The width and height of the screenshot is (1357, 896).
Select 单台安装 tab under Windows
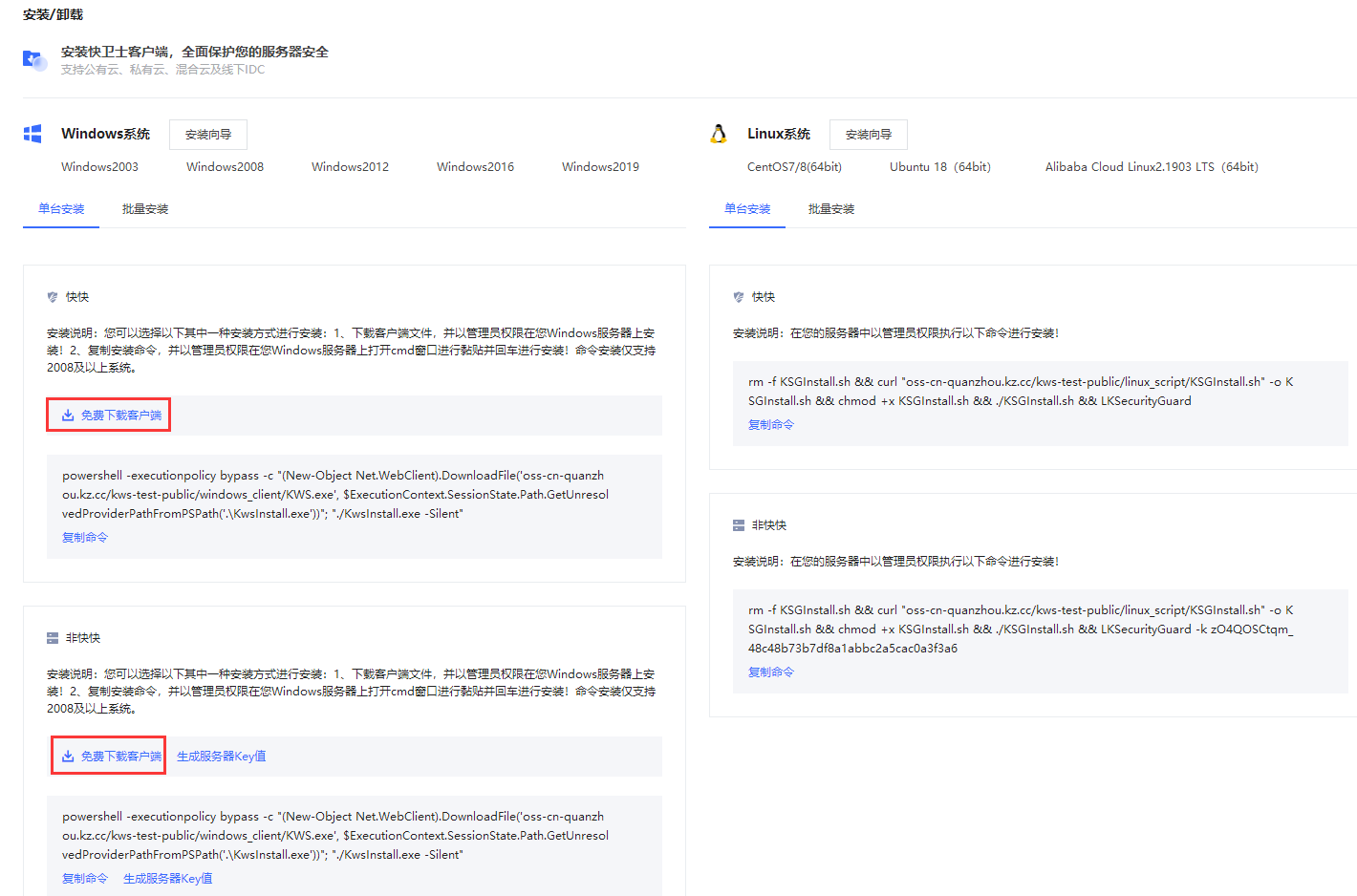click(x=61, y=209)
